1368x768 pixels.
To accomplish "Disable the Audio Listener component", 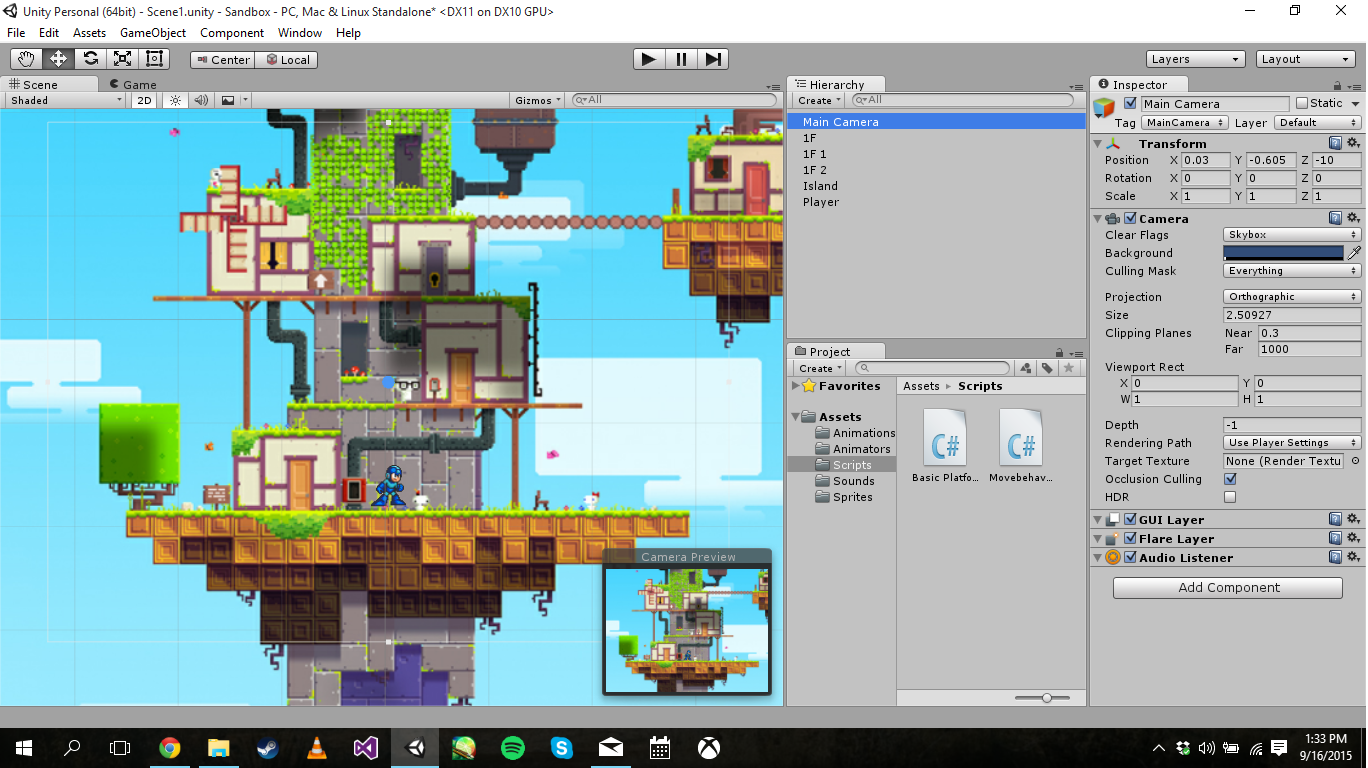I will pos(1130,557).
